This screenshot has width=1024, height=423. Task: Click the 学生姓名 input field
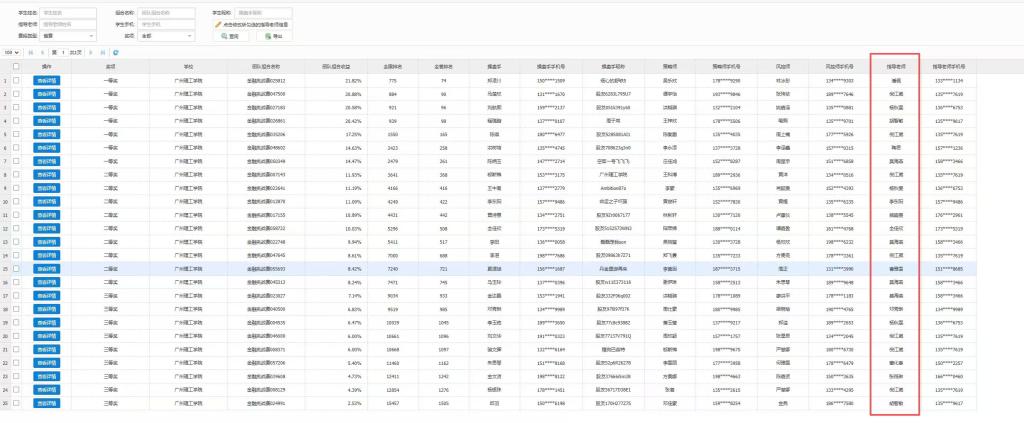(x=70, y=13)
